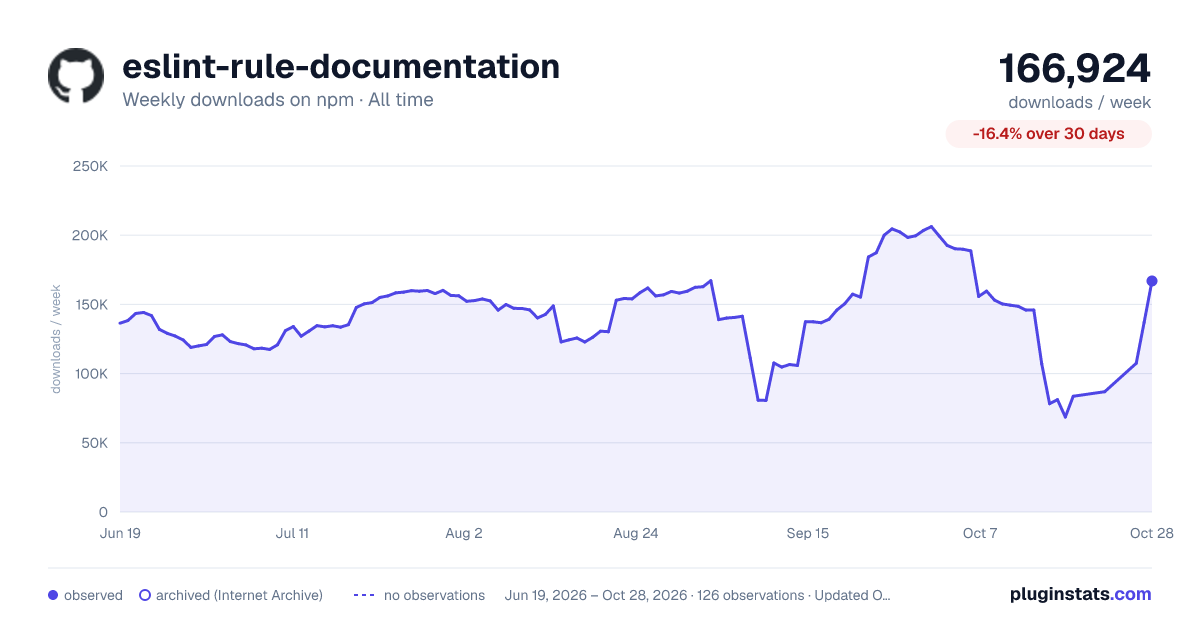Click the 250K y-axis label
Screen dimensions: 1200x630
91,166
